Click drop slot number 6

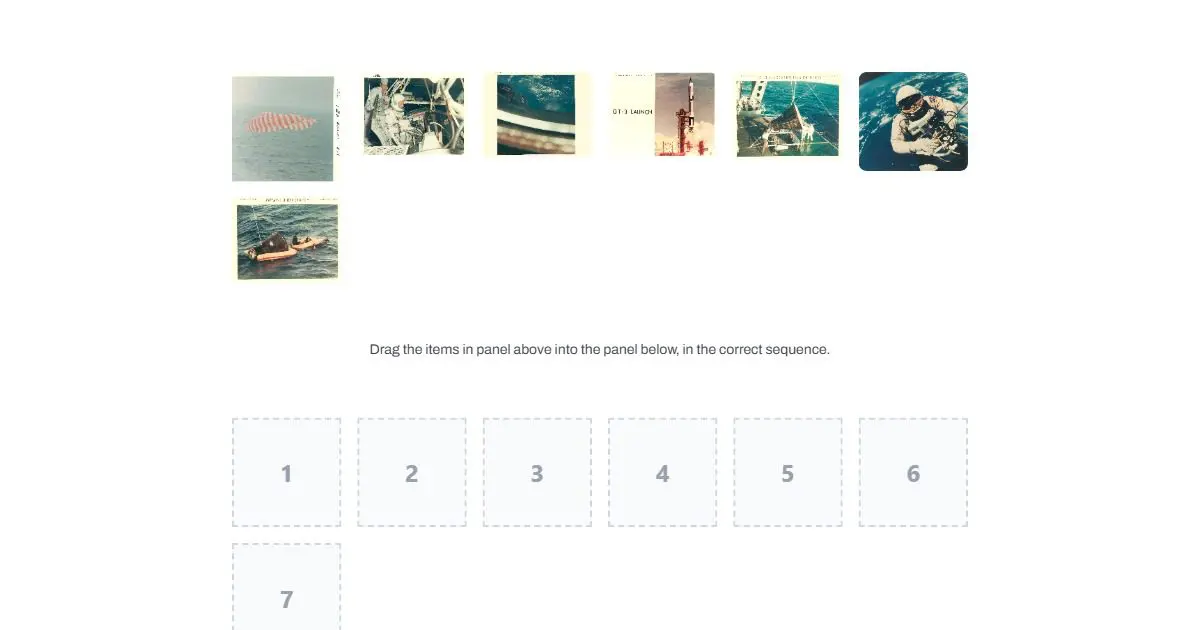click(x=913, y=473)
